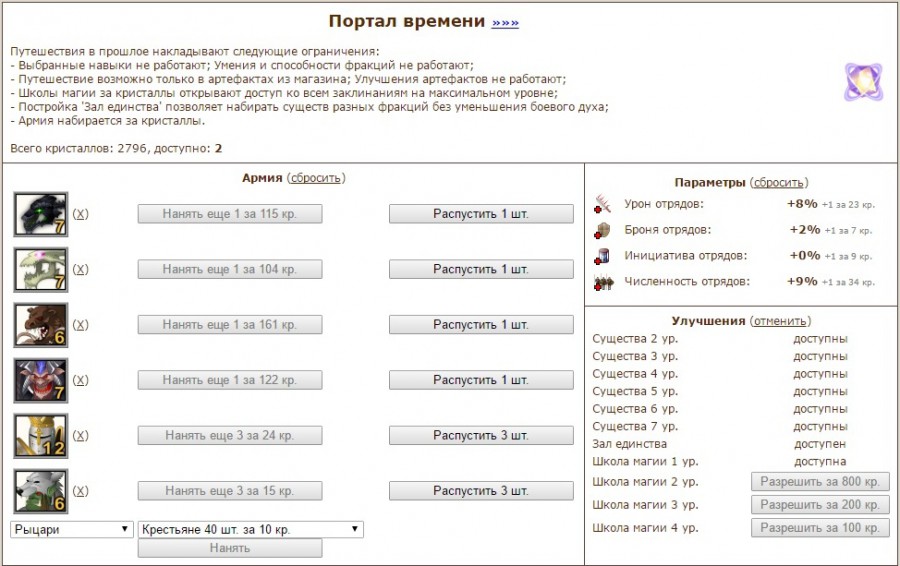Dismiss 3 units of wolf riders

tap(481, 491)
